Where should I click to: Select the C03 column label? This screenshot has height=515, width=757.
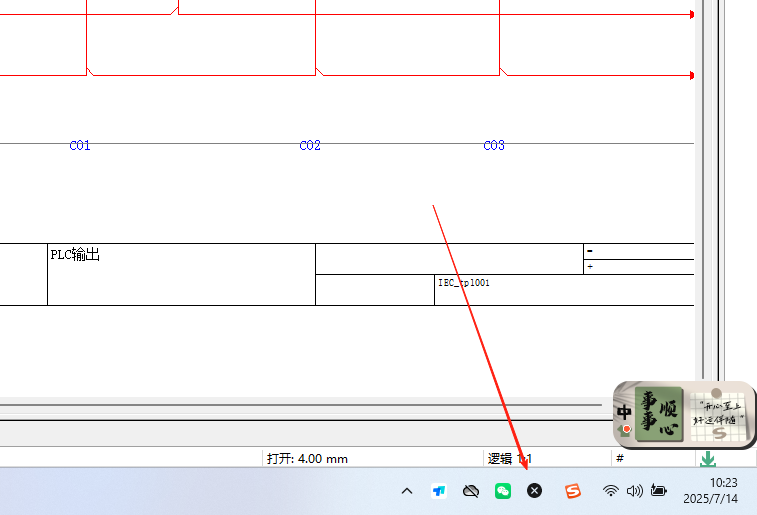[x=494, y=146]
